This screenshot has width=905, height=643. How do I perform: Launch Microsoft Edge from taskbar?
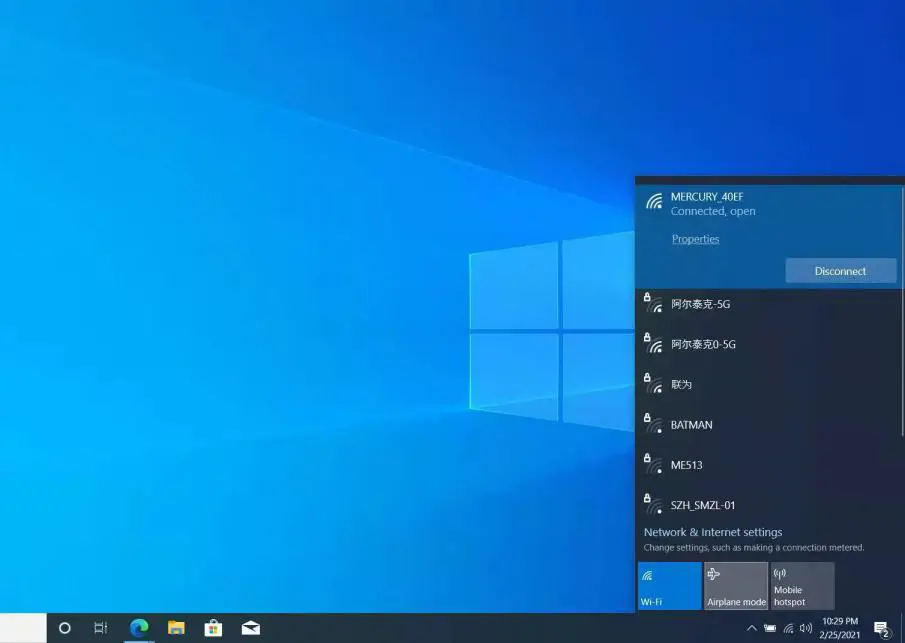click(139, 628)
